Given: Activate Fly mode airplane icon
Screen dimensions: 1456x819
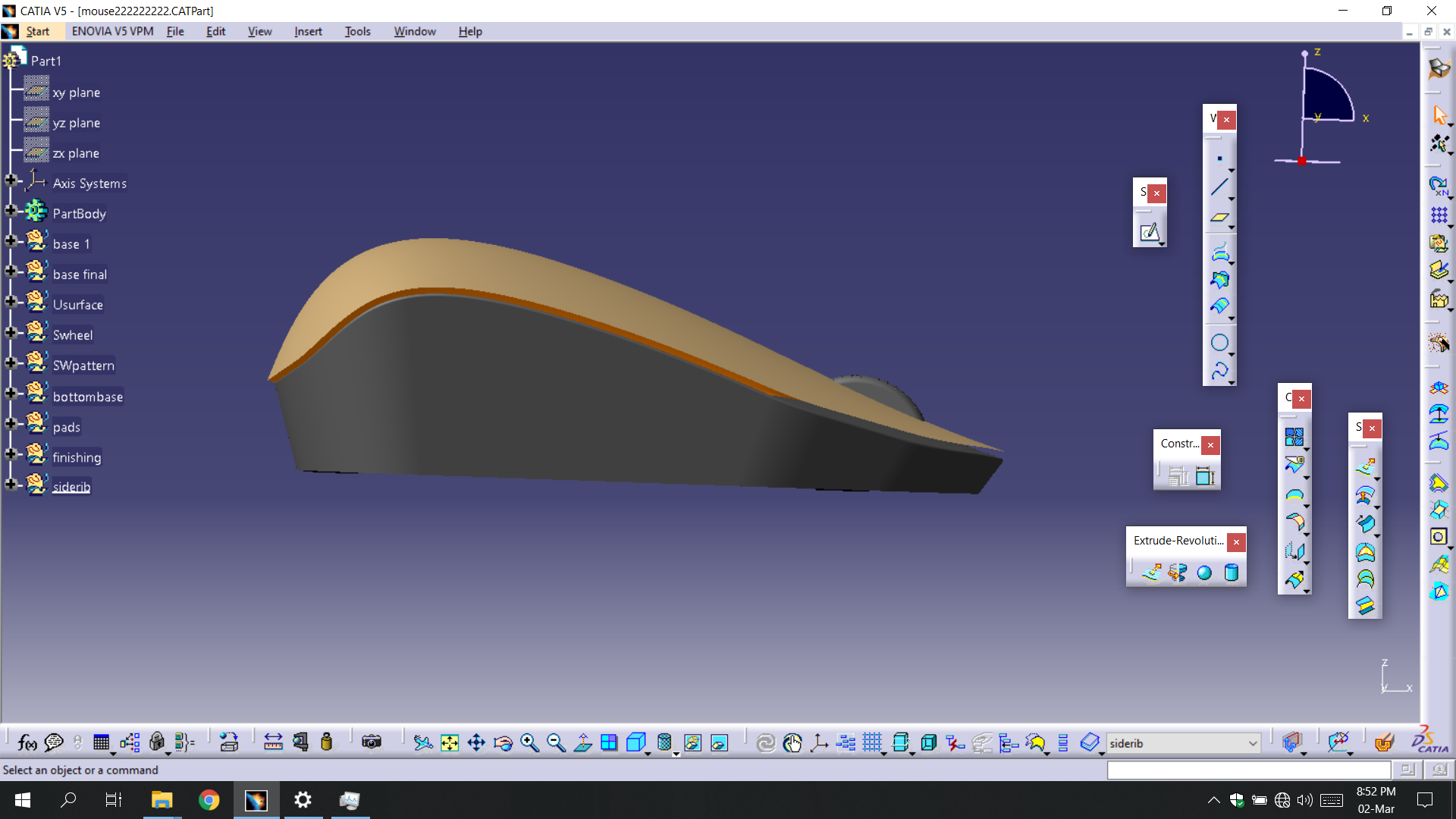Looking at the screenshot, I should coord(422,743).
